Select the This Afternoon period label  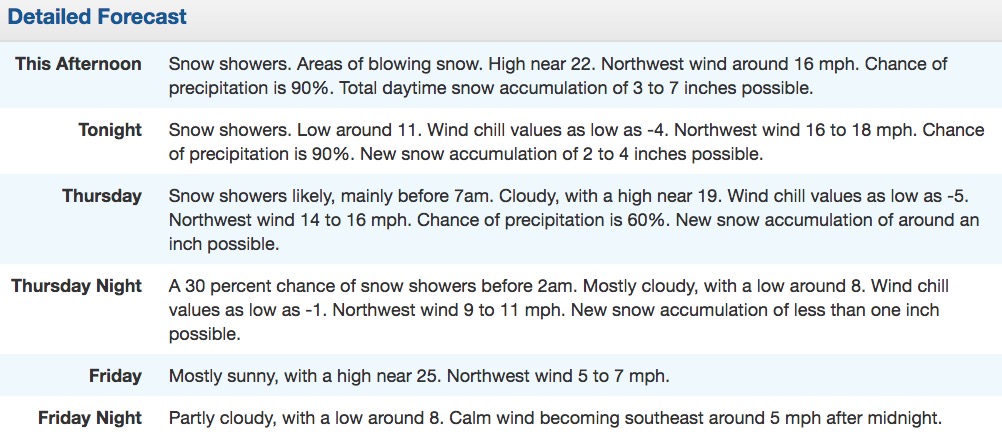pyautogui.click(x=78, y=64)
